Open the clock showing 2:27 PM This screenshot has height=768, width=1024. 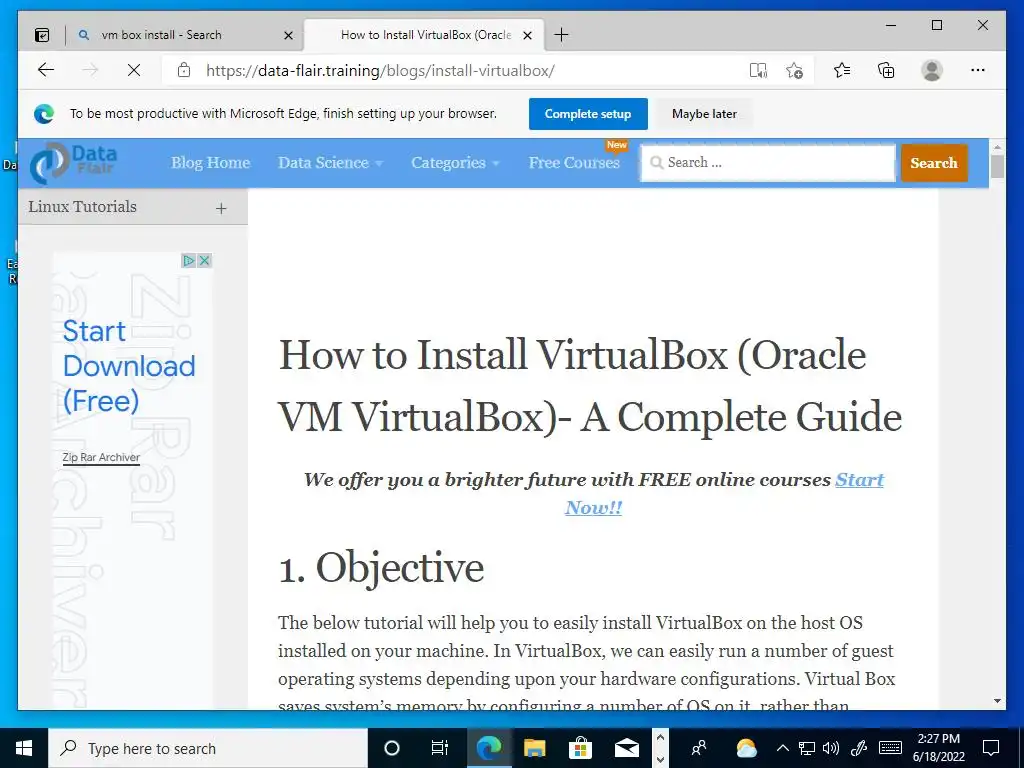pyautogui.click(x=938, y=748)
